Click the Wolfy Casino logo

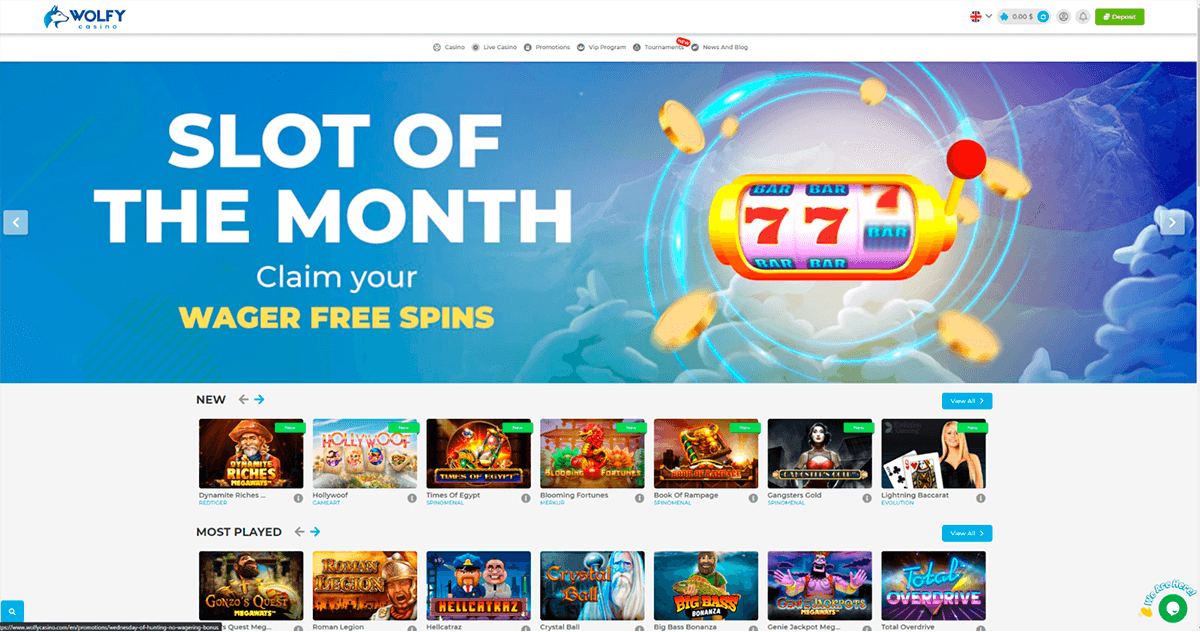click(85, 17)
